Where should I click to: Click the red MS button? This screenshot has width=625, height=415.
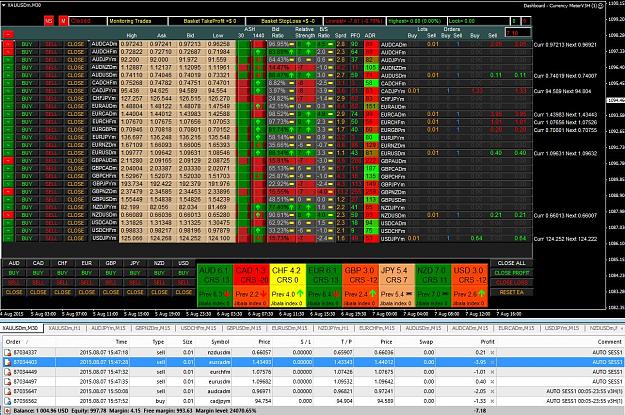49,21
